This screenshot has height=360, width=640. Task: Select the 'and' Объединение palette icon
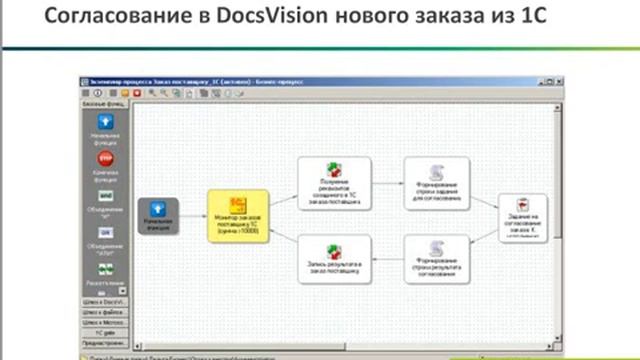105,196
